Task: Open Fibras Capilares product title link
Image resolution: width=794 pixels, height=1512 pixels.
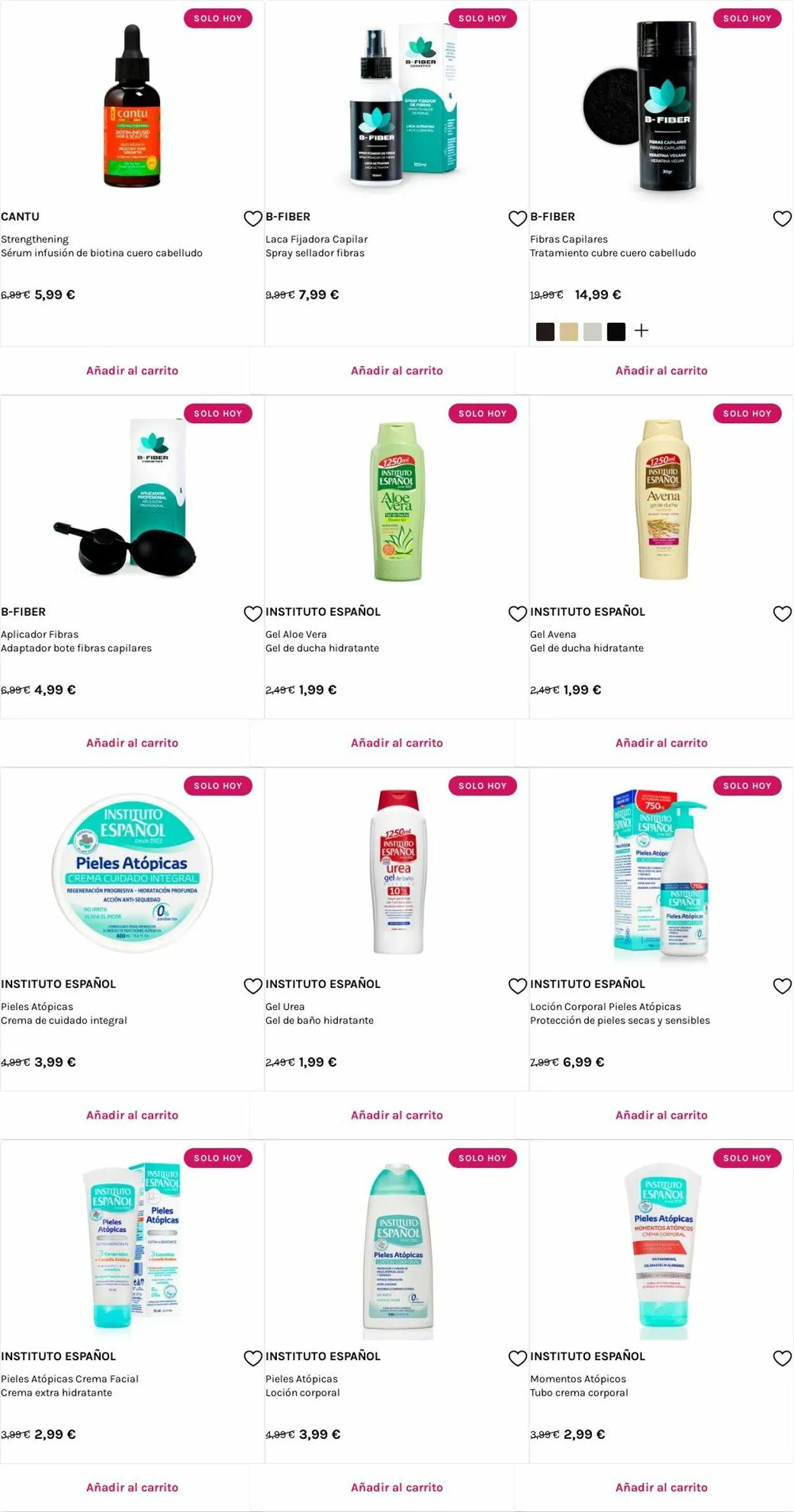Action: [x=569, y=240]
